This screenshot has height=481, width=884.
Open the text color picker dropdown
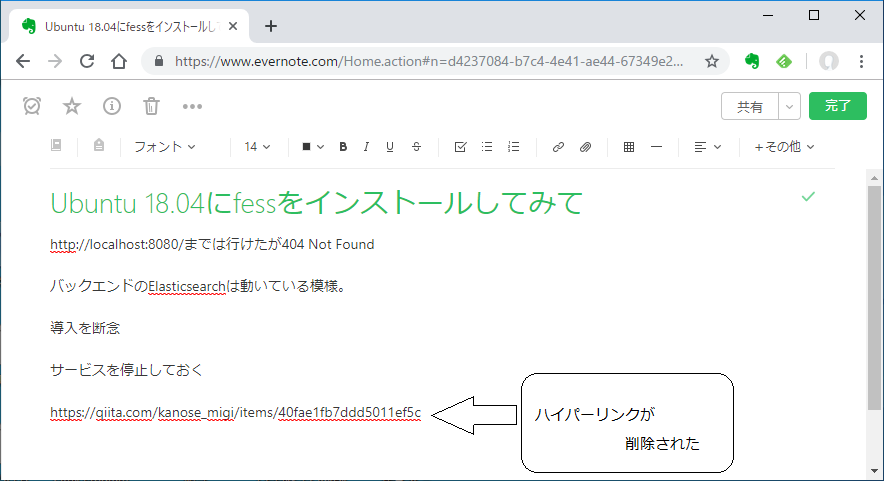pyautogui.click(x=313, y=147)
